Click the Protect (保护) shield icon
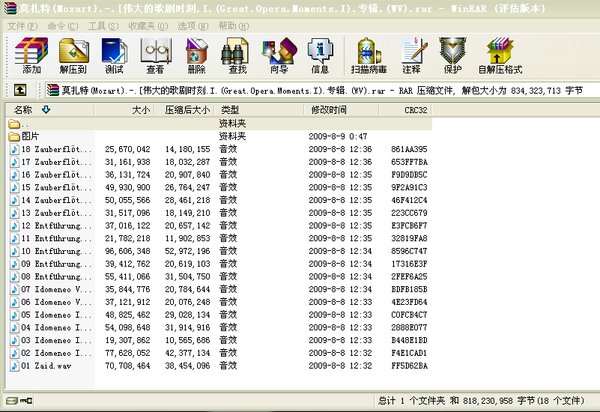This screenshot has width=600, height=412. click(452, 55)
